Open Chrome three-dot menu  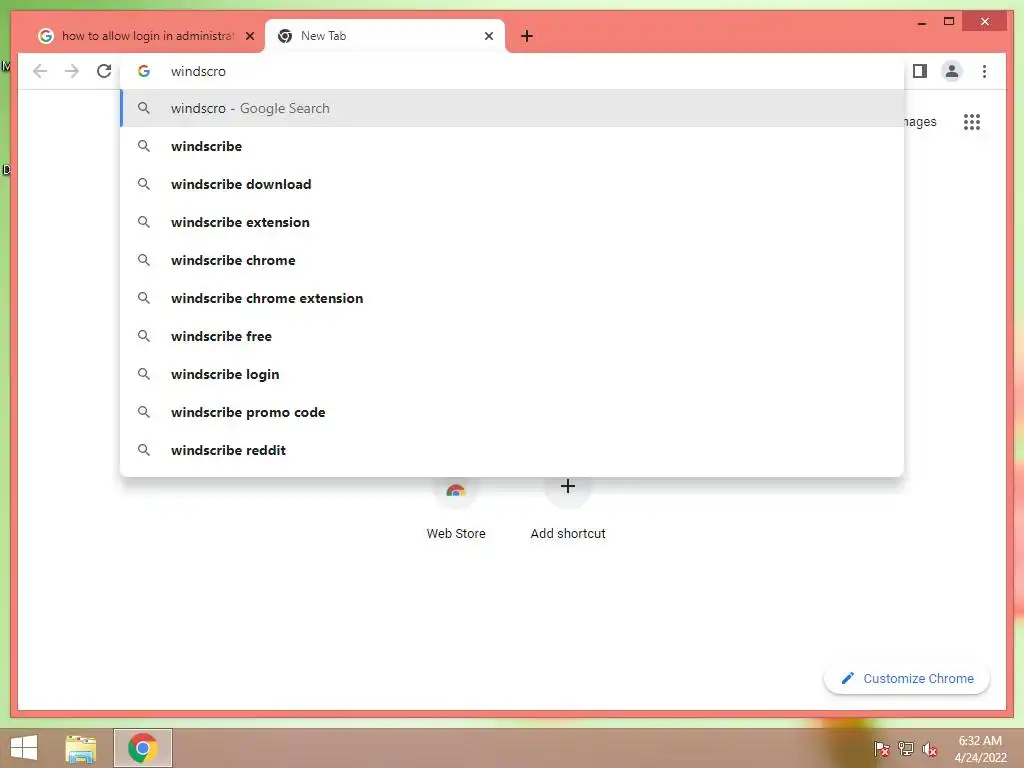click(x=984, y=71)
